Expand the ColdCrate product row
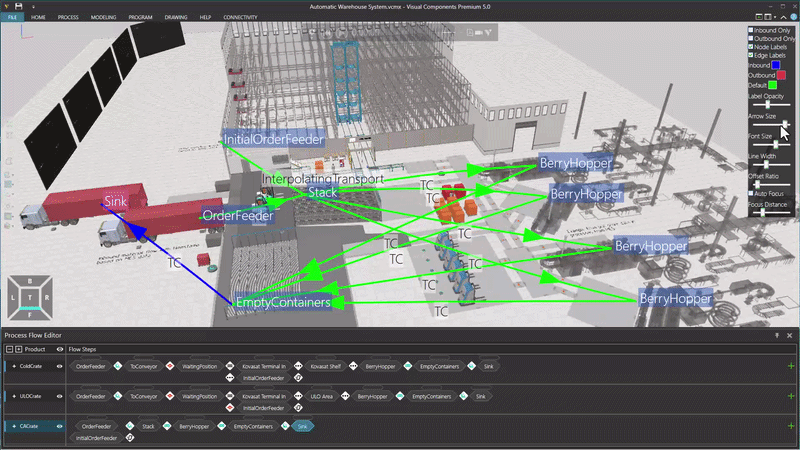The width and height of the screenshot is (800, 450). [x=14, y=366]
